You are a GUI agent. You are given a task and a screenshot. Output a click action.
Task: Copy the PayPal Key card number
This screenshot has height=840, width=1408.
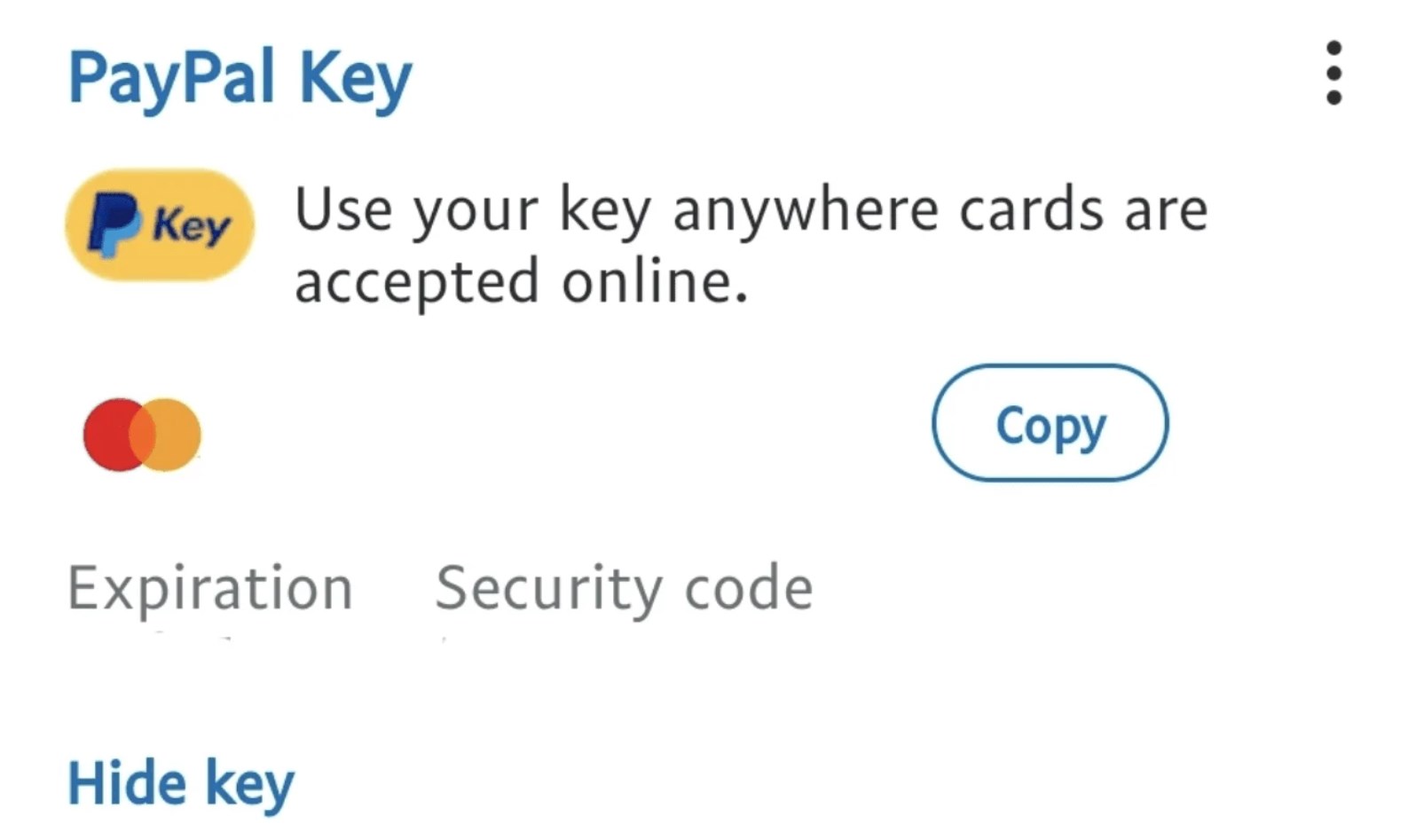click(1050, 423)
